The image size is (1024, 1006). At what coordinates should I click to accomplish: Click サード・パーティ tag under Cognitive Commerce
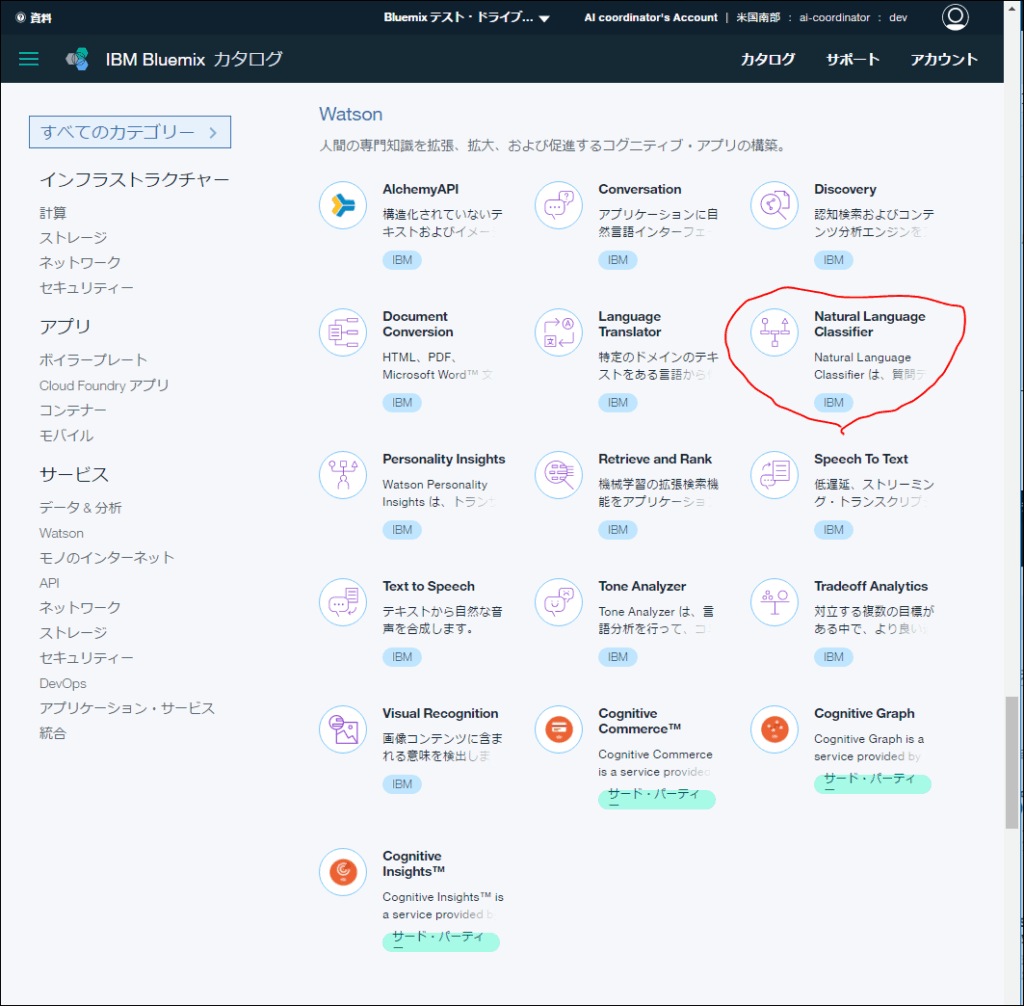click(656, 798)
